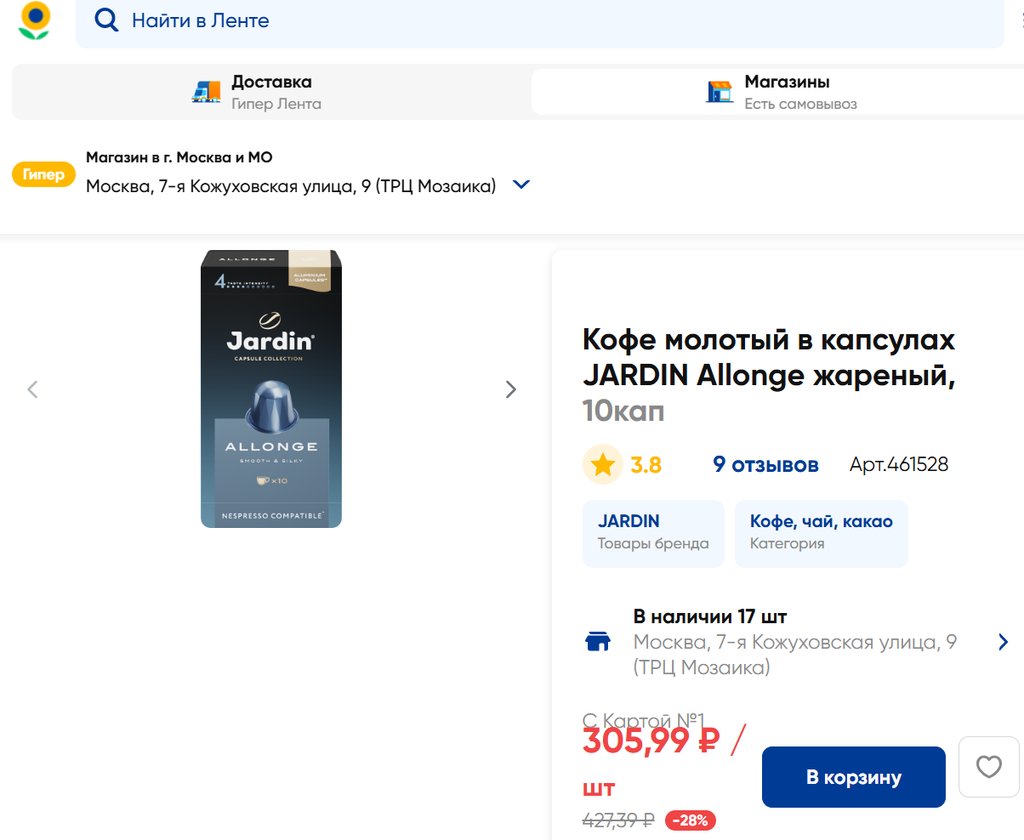Switch to the Магазины tab
Viewport: 1024px width, 840px height.
(x=777, y=92)
